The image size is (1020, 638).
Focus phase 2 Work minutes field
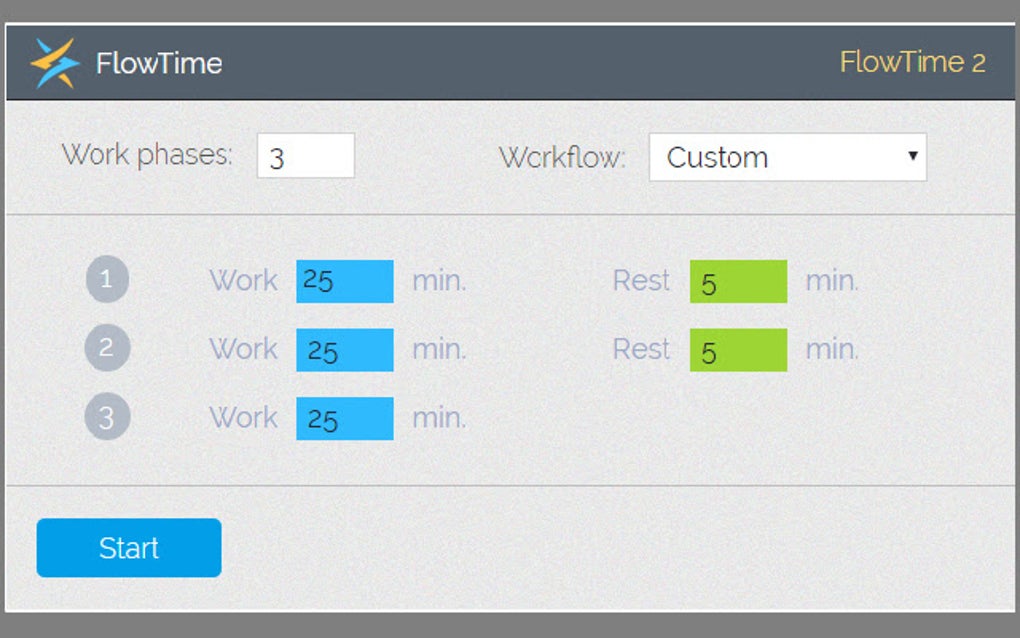tap(345, 350)
